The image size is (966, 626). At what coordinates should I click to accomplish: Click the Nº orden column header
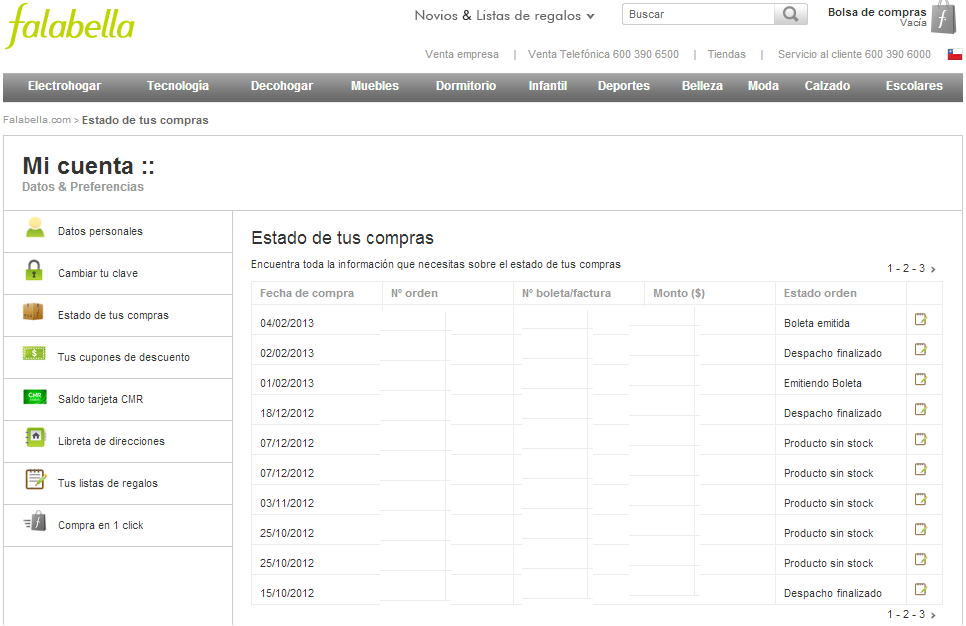(x=414, y=293)
